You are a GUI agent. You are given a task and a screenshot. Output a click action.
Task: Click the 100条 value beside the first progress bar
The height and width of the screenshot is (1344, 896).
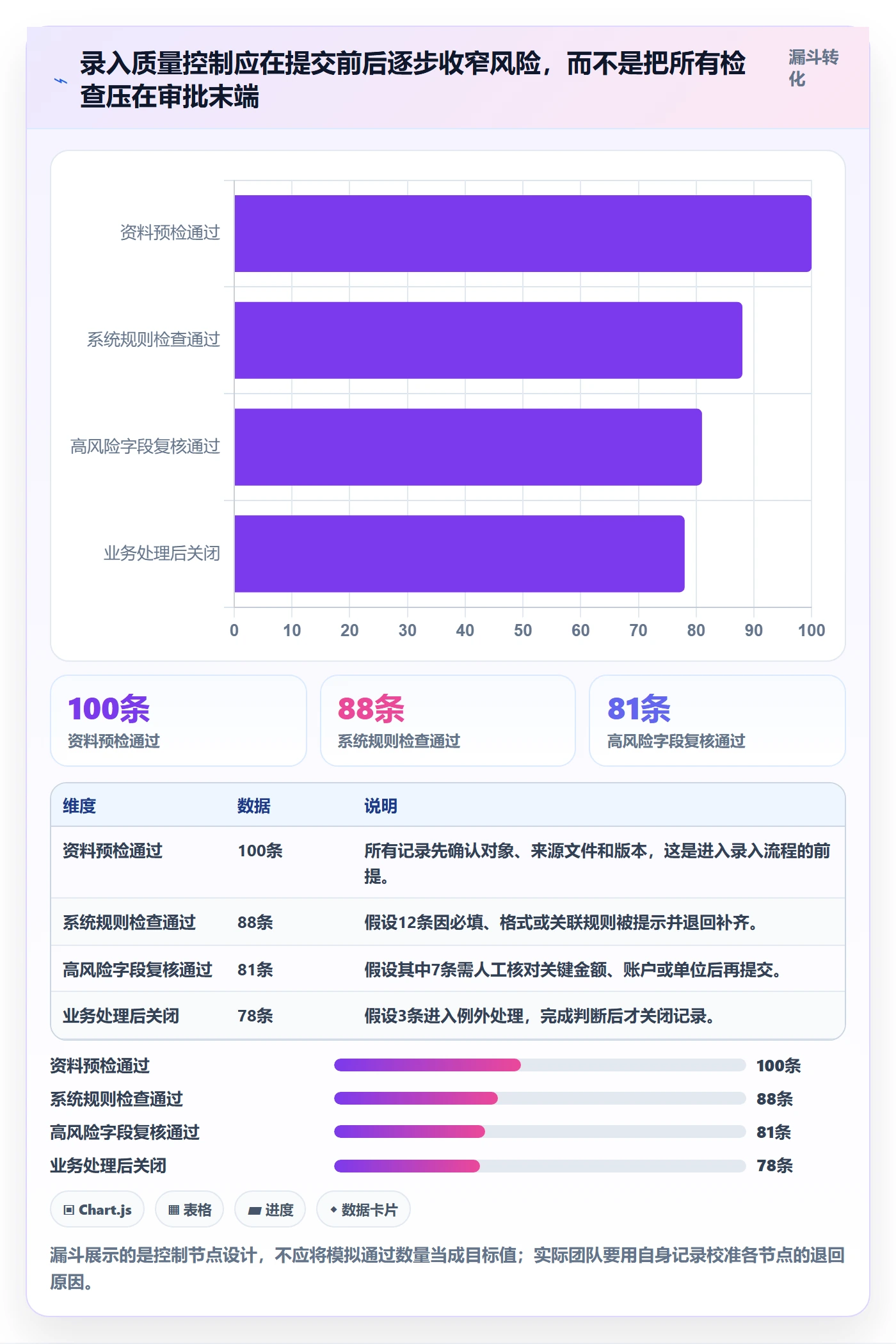(x=779, y=1066)
